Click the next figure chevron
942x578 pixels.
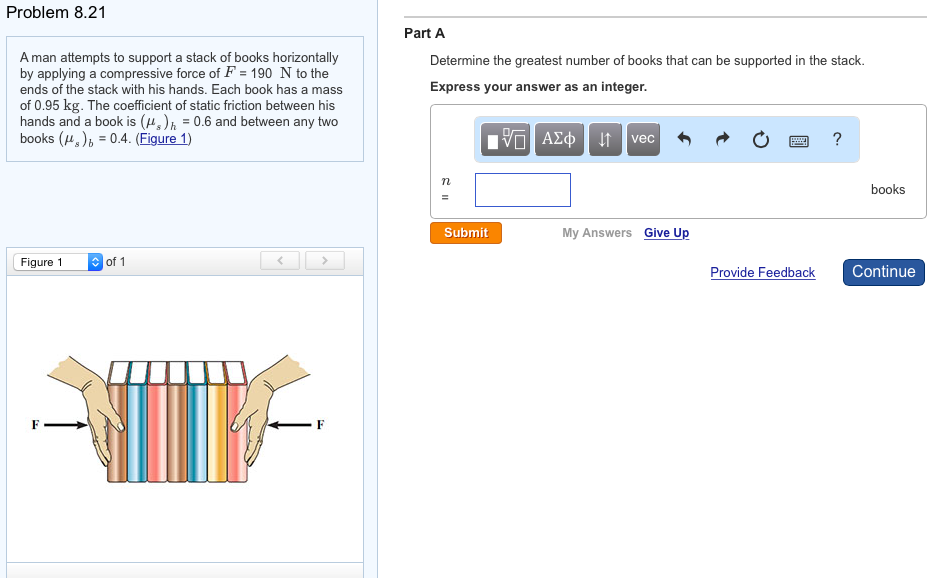pyautogui.click(x=324, y=260)
